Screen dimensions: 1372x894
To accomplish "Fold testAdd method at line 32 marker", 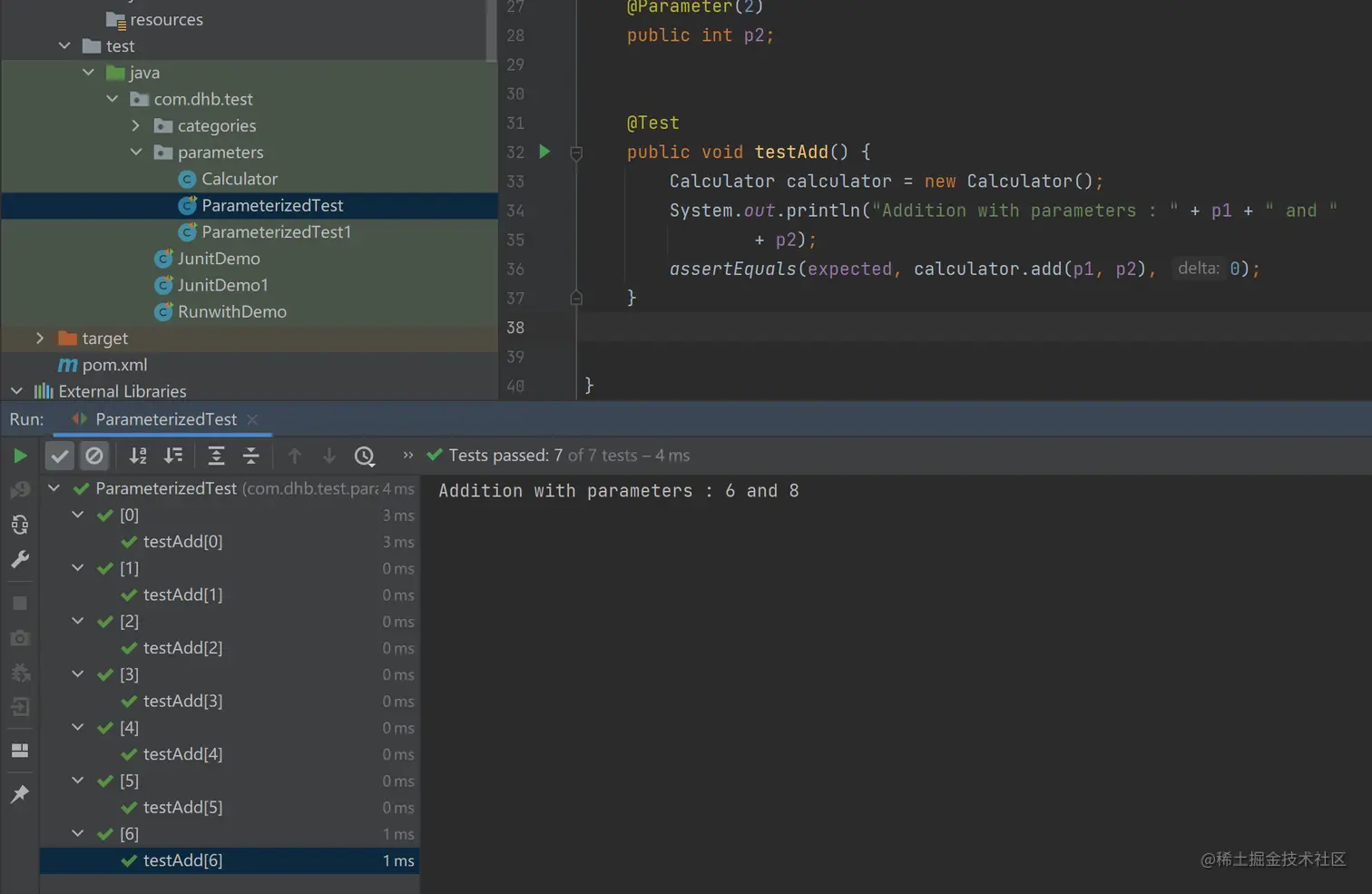I will [576, 152].
